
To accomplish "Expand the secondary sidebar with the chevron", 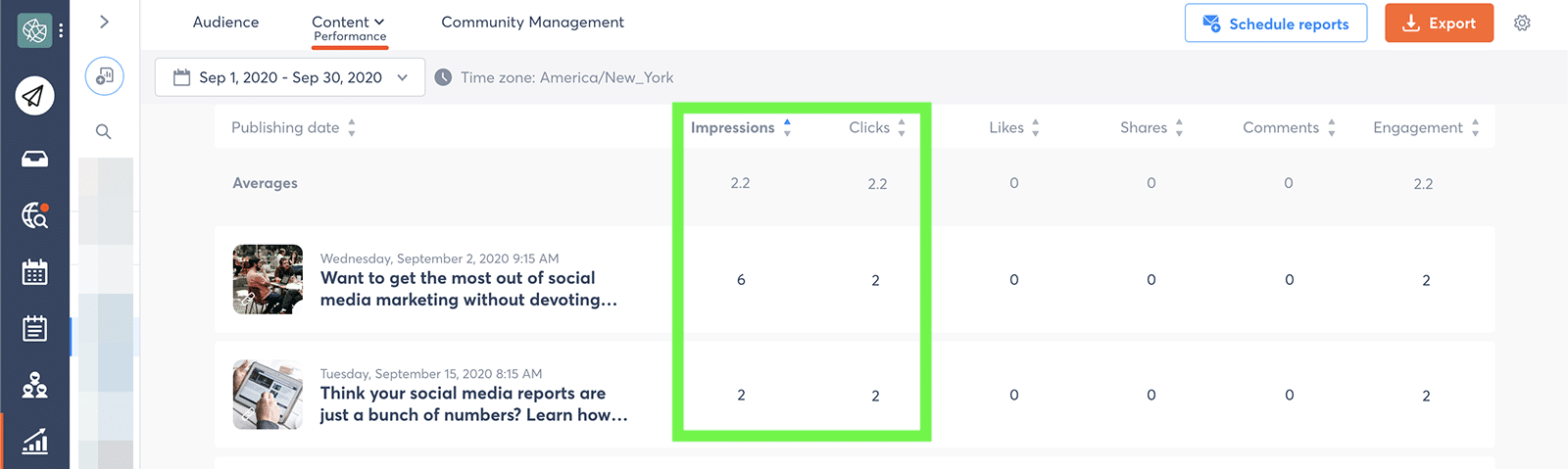I will pyautogui.click(x=104, y=22).
